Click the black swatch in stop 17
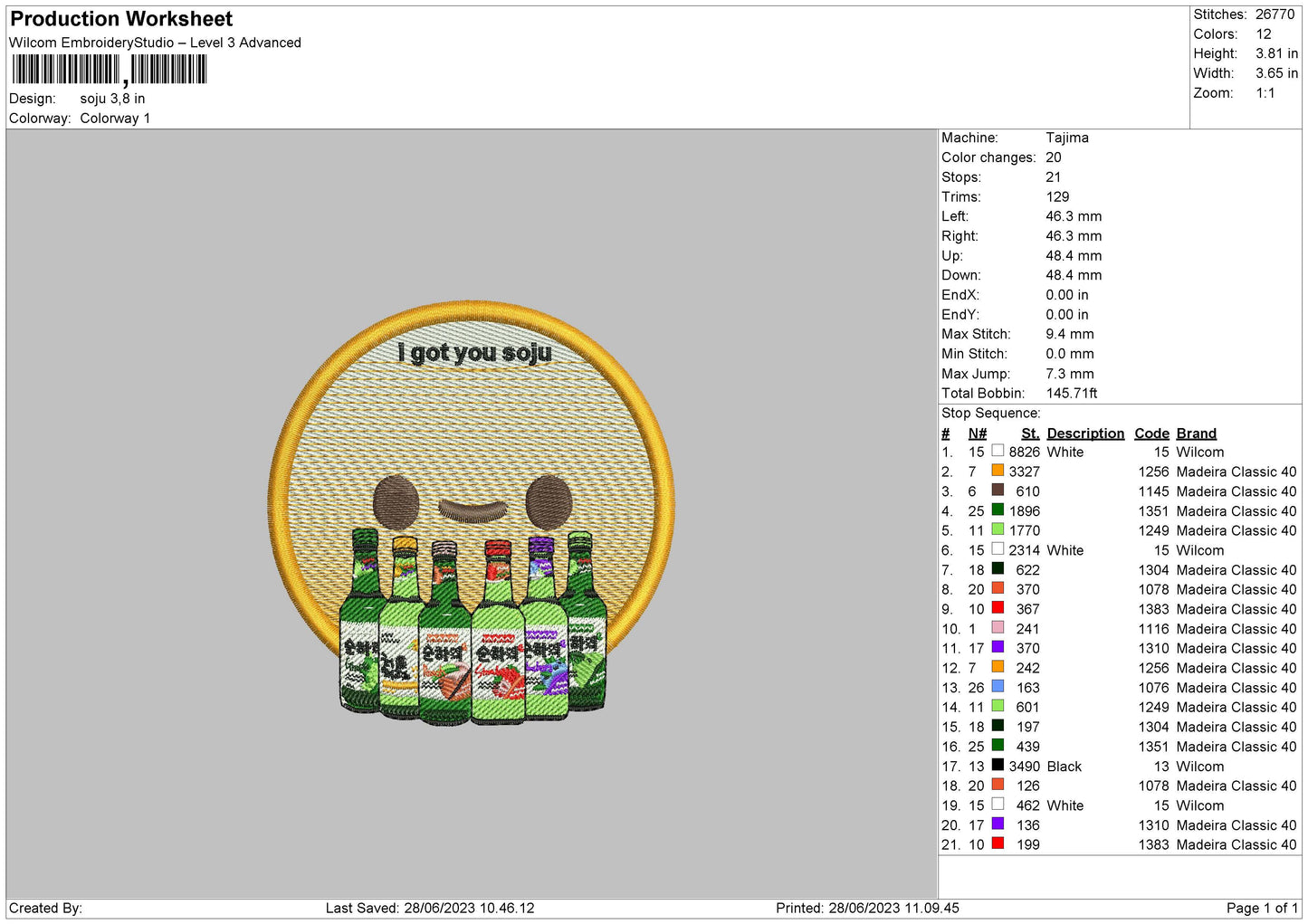This screenshot has width=1308, height=924. [x=998, y=765]
